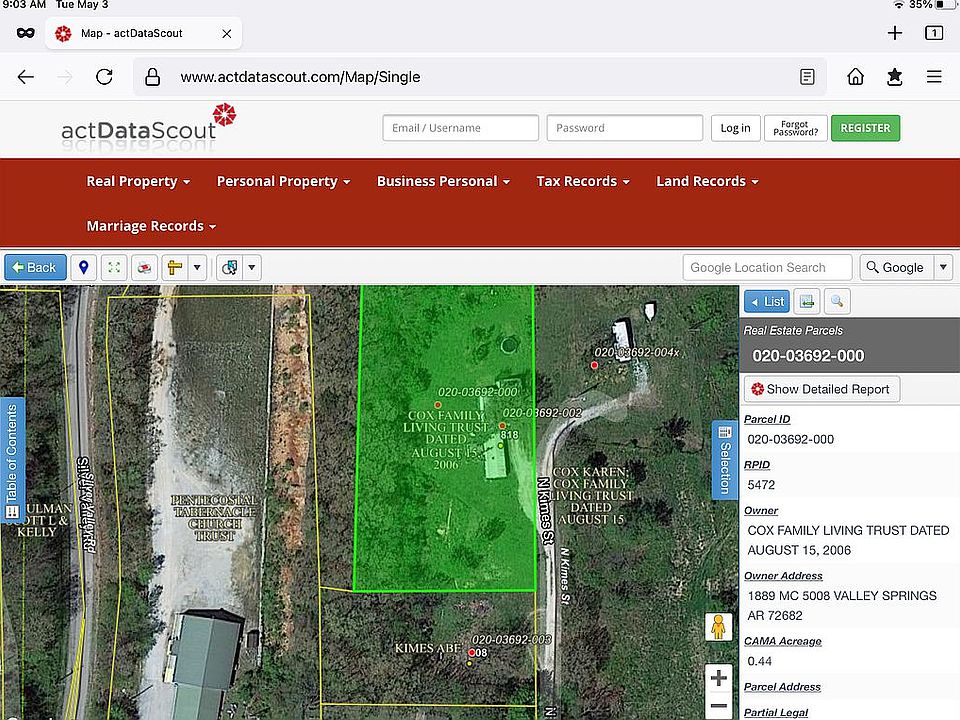The height and width of the screenshot is (720, 960).
Task: Click the green REGISTER button
Action: pyautogui.click(x=865, y=128)
